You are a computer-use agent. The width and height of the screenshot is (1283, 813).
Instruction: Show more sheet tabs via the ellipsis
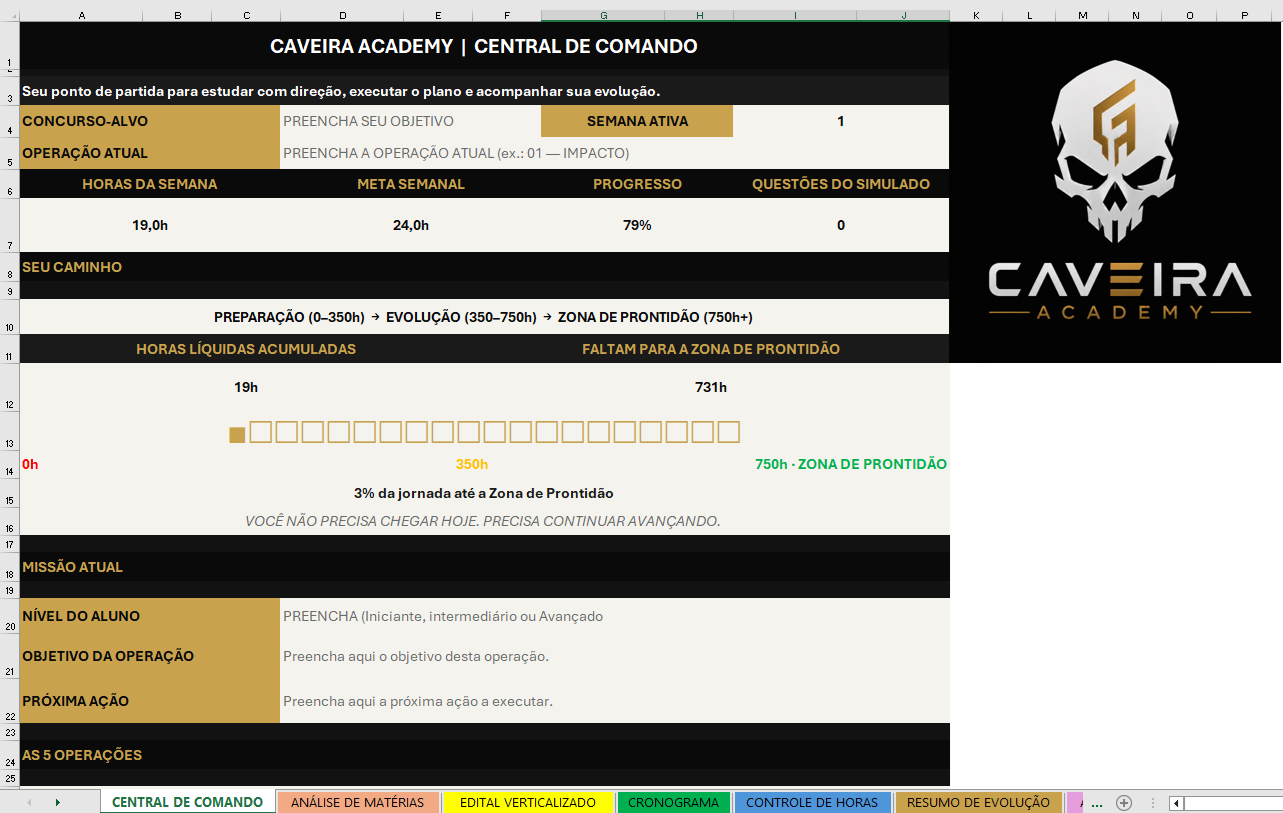pyautogui.click(x=1097, y=803)
